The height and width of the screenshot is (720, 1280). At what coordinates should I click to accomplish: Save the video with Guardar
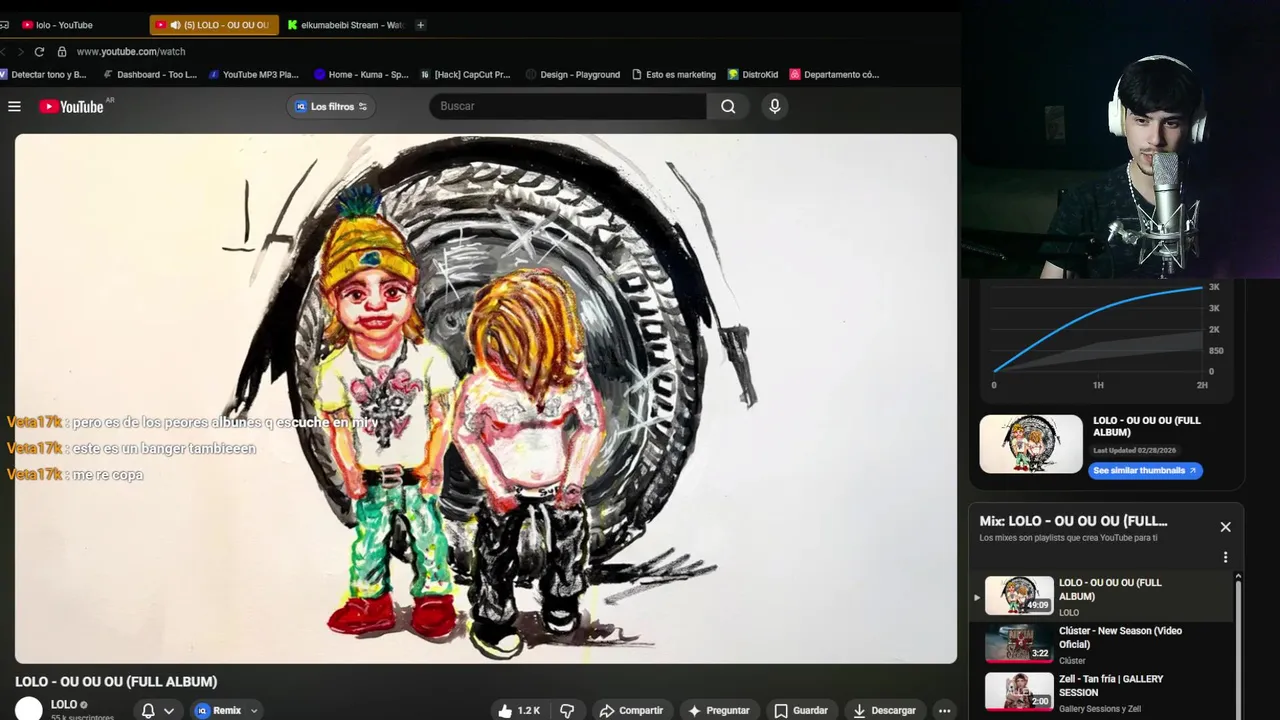[801, 711]
